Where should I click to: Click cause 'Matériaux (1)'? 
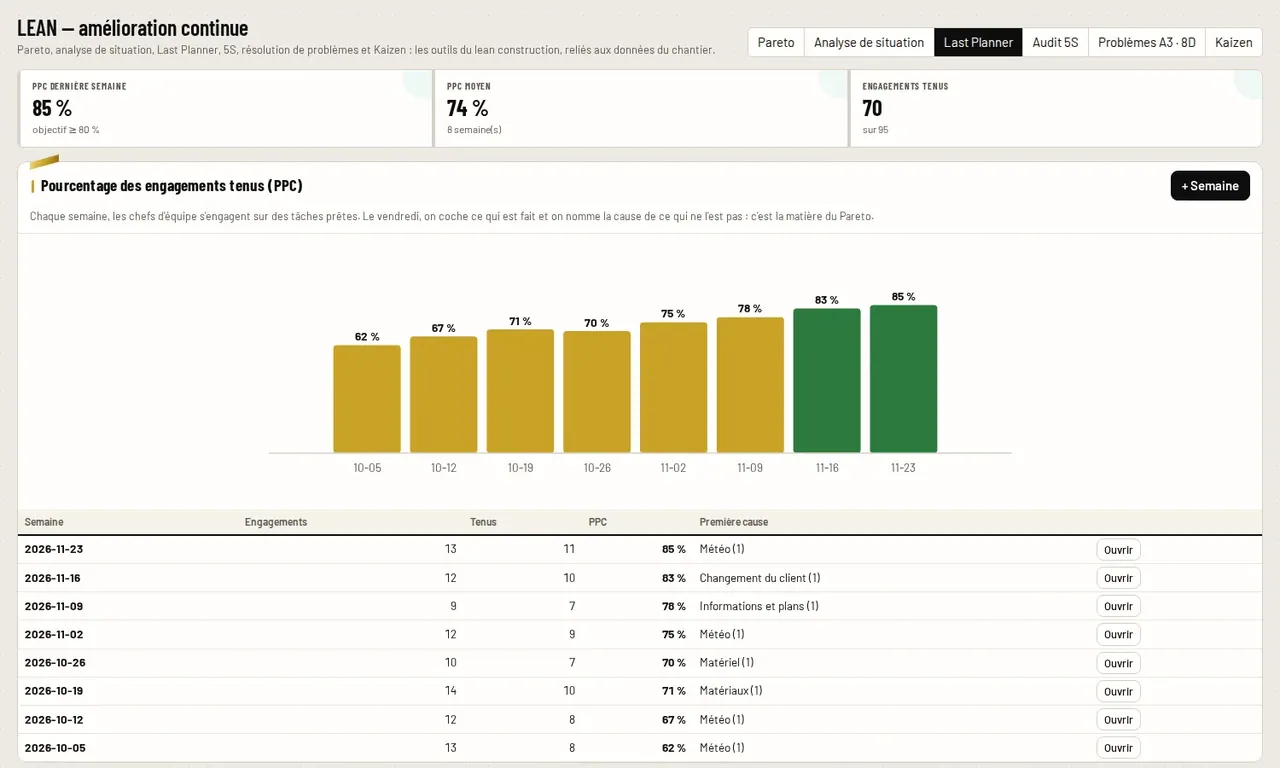click(x=731, y=690)
